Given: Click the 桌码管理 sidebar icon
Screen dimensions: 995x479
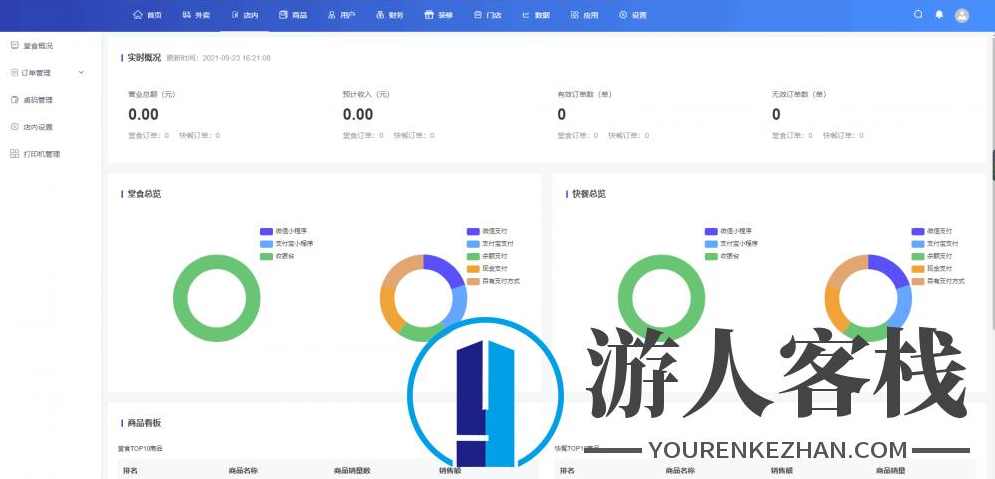Looking at the screenshot, I should pyautogui.click(x=15, y=100).
